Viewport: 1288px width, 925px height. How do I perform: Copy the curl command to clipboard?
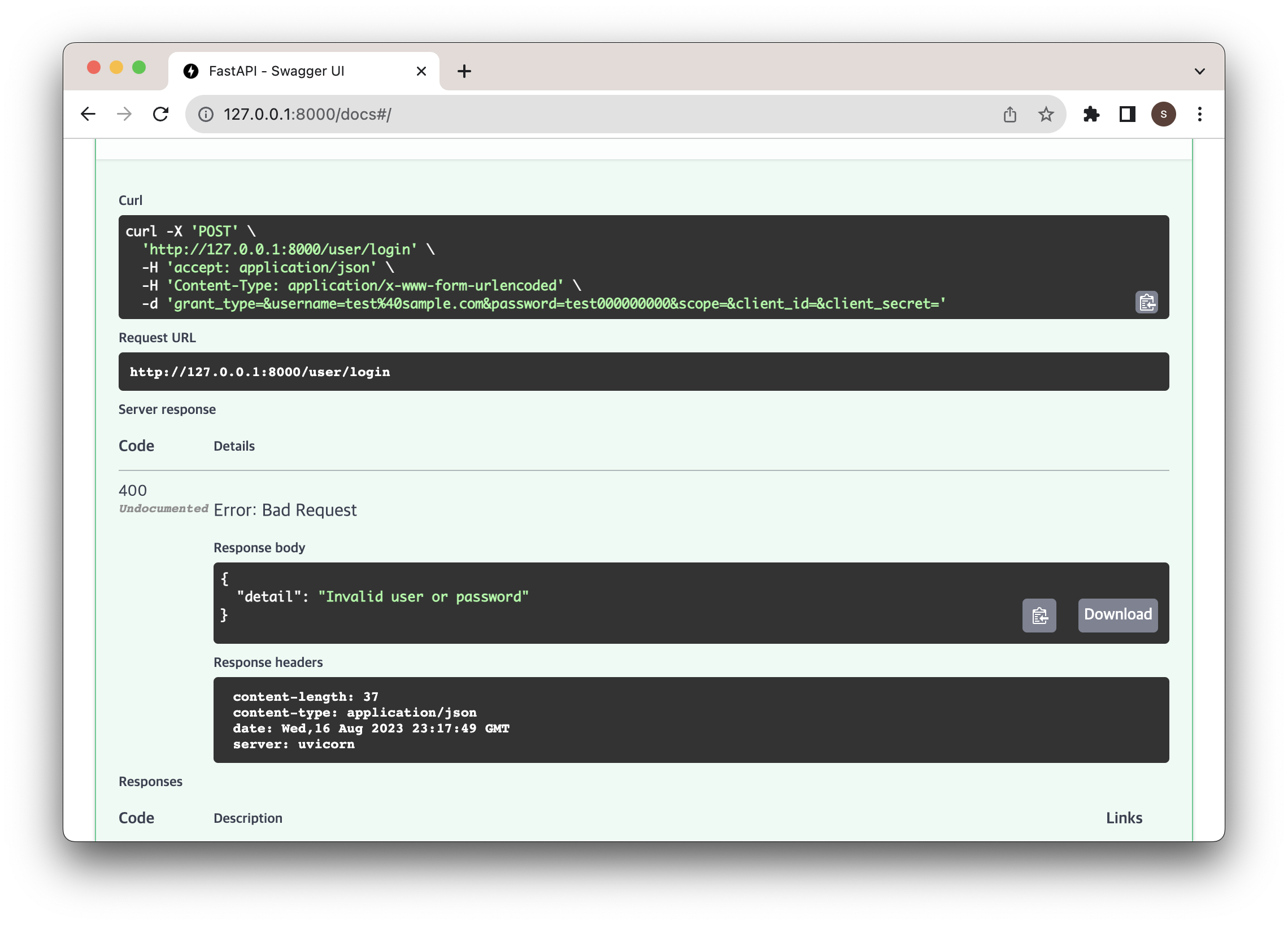point(1146,302)
